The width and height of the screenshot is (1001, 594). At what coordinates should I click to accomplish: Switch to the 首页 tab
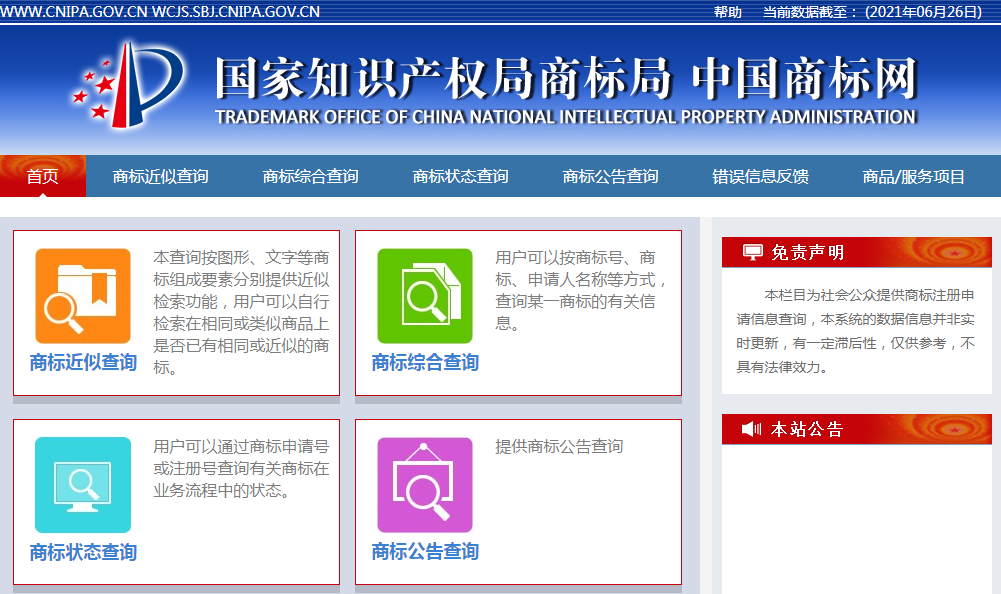[x=43, y=175]
